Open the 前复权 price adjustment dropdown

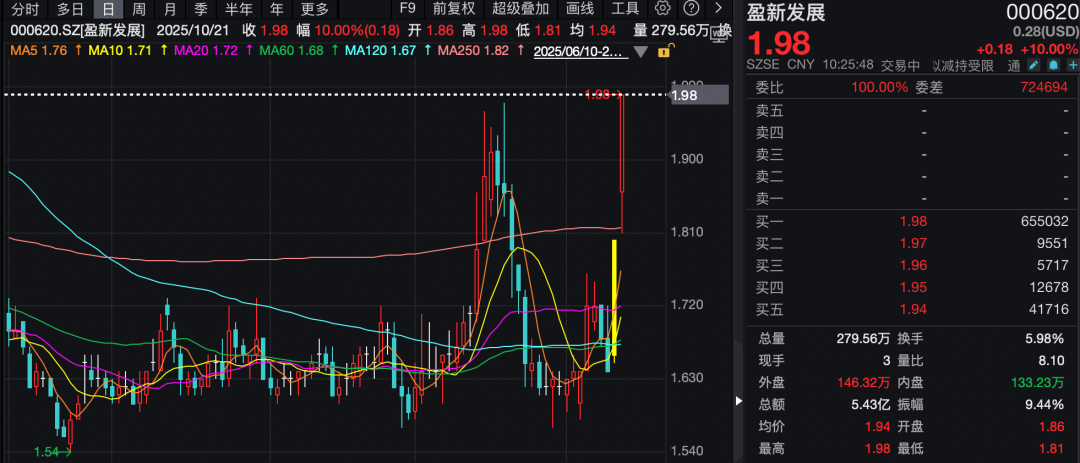(453, 9)
